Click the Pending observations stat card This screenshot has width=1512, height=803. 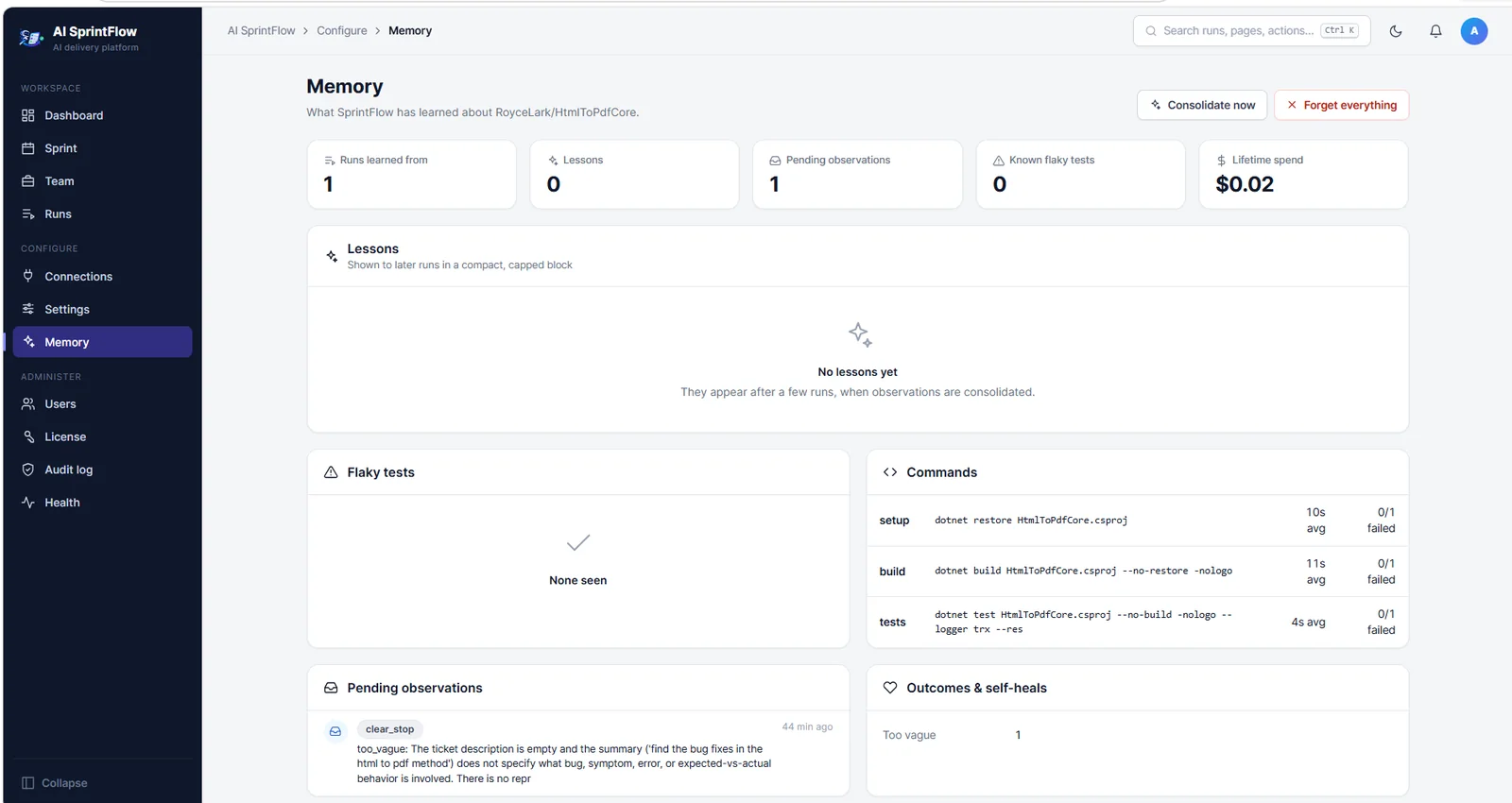coord(857,175)
